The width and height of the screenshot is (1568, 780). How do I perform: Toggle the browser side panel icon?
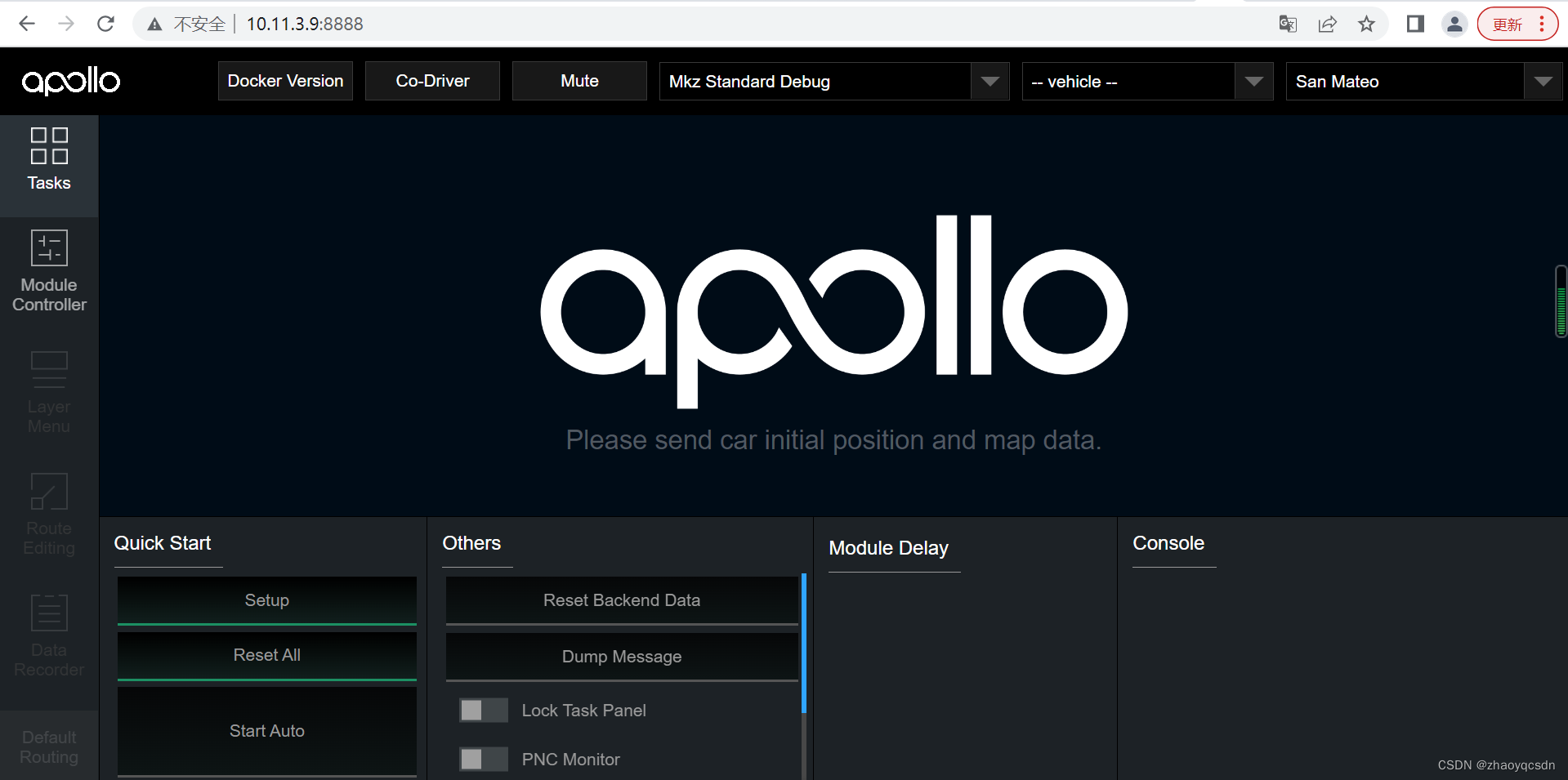pyautogui.click(x=1415, y=24)
